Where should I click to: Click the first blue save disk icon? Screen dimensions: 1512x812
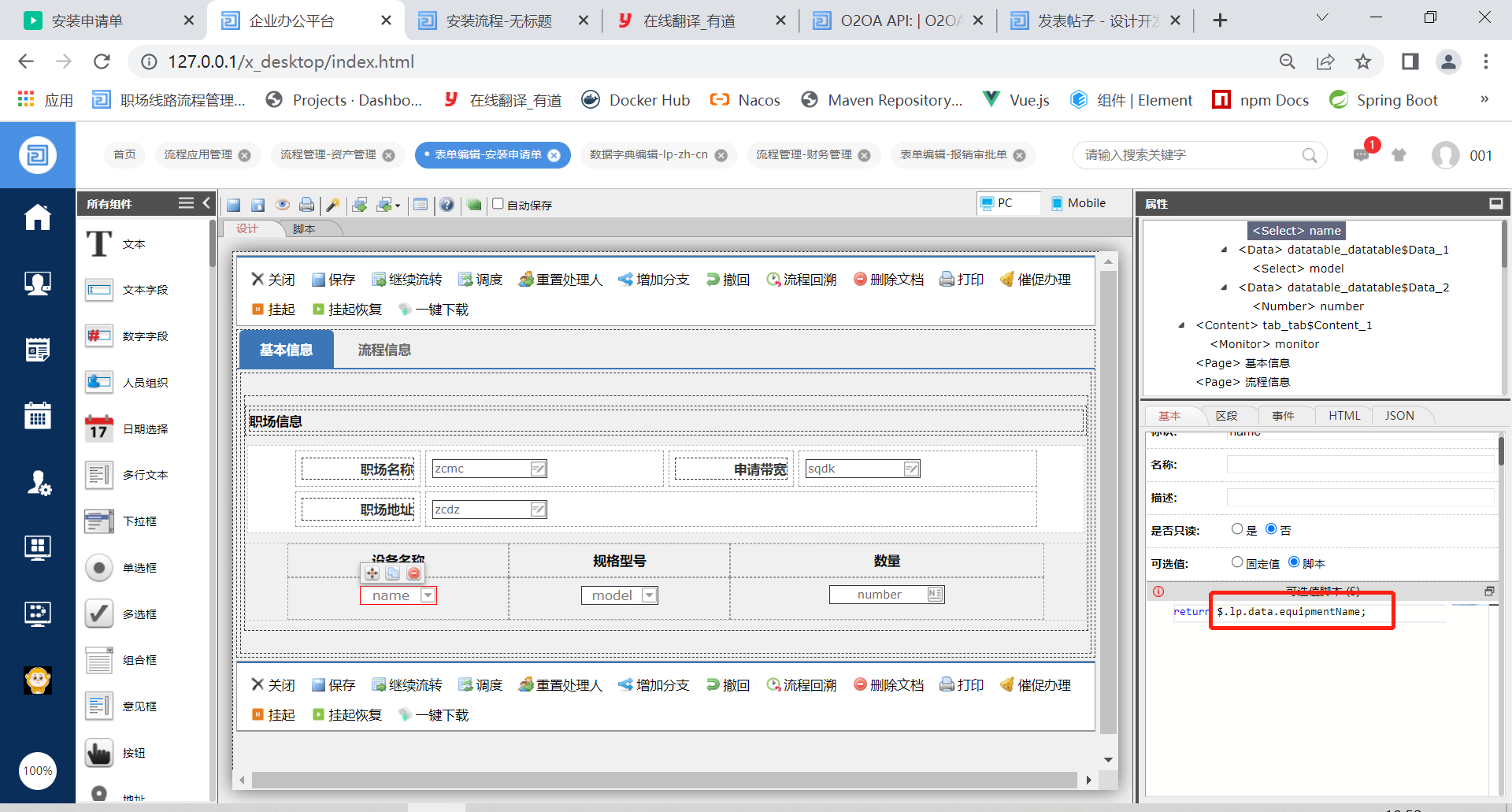tap(233, 205)
